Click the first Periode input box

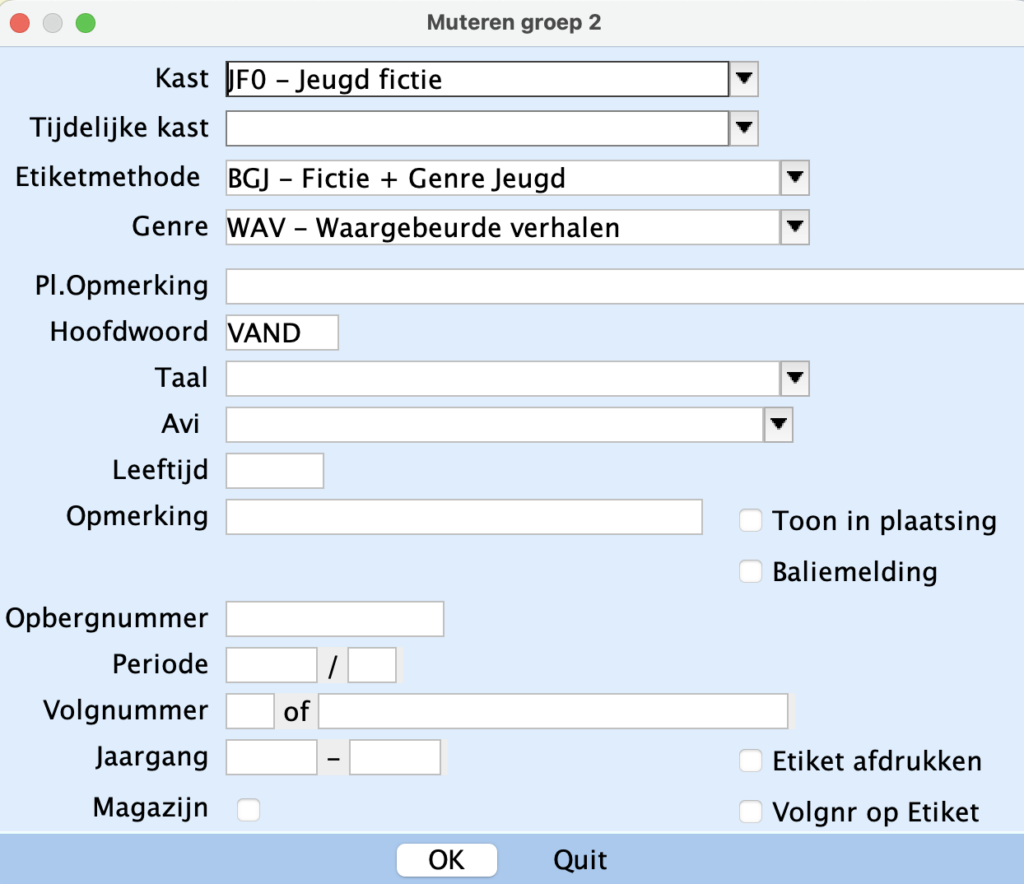tap(272, 665)
